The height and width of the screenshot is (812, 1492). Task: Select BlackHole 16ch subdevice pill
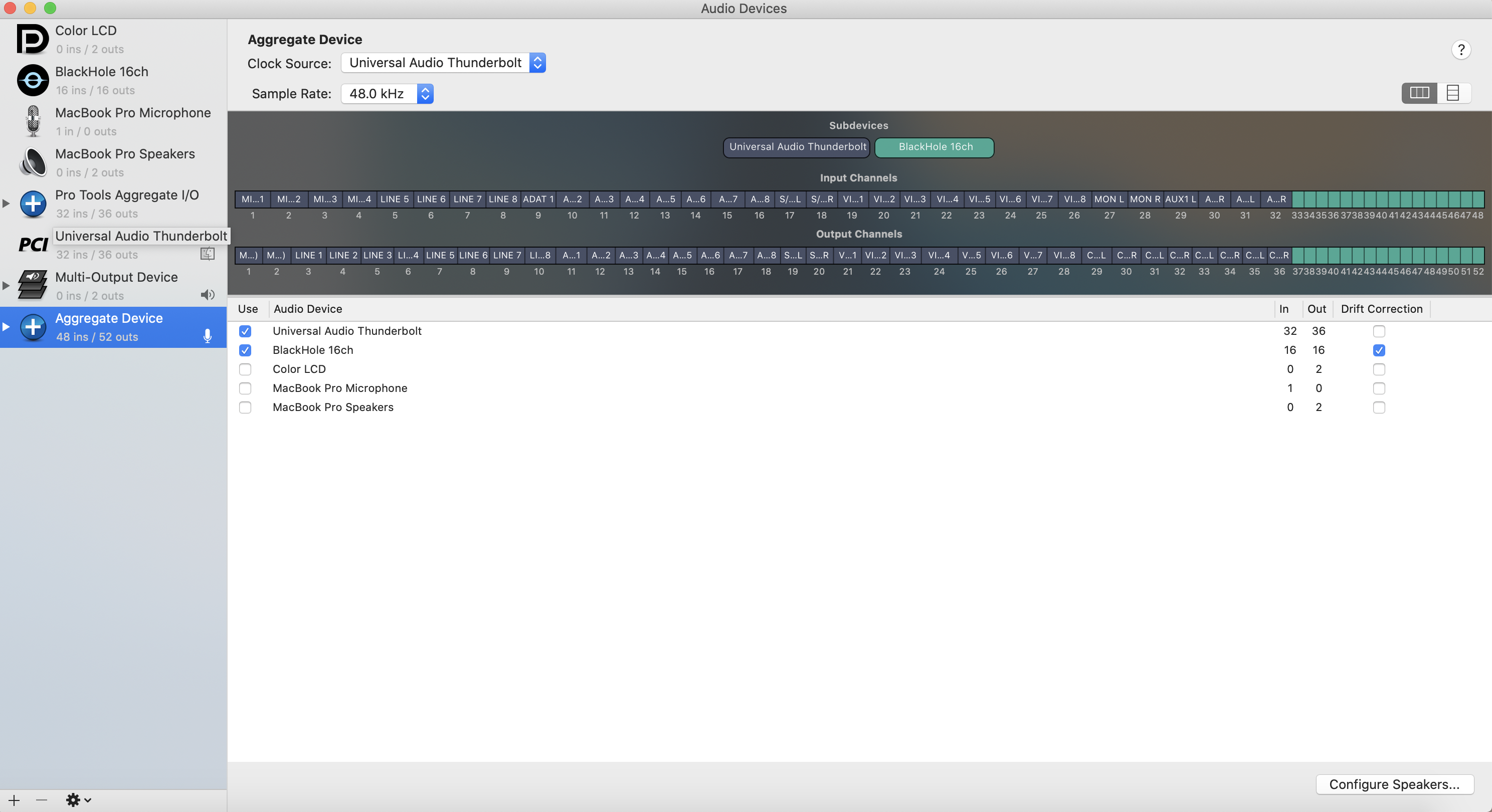click(x=934, y=147)
